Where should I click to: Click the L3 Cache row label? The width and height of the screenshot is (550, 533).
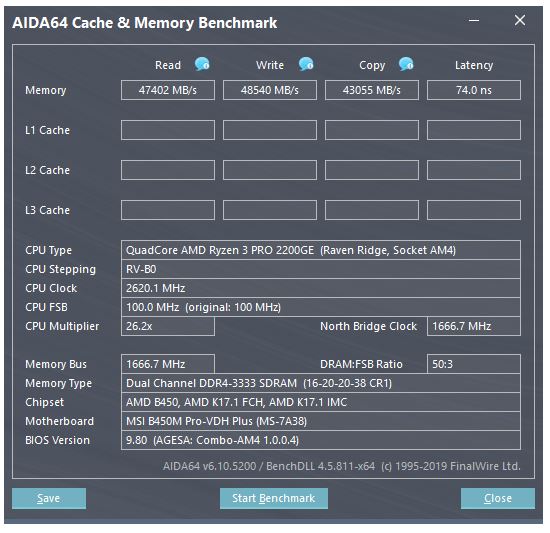(x=47, y=210)
